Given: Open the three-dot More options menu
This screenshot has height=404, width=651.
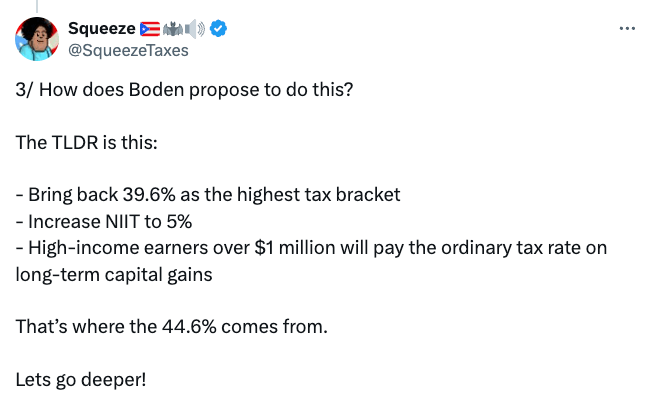Looking at the screenshot, I should pos(627,28).
